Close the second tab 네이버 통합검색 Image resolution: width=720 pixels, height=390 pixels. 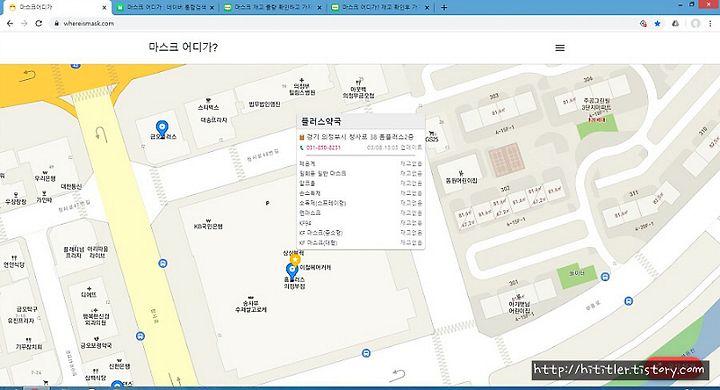click(x=212, y=7)
